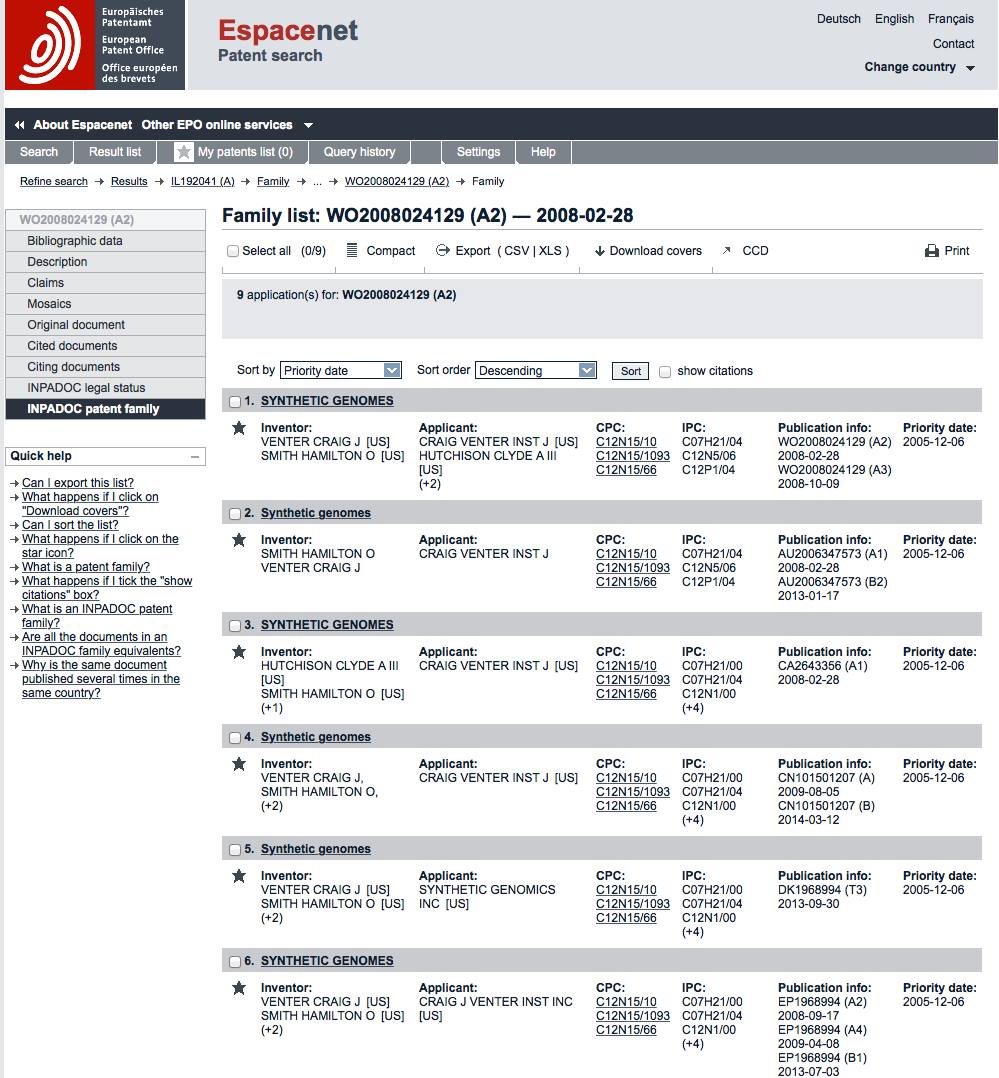This screenshot has width=999, height=1078.
Task: Click the Refine search breadcrumb
Action: [54, 182]
